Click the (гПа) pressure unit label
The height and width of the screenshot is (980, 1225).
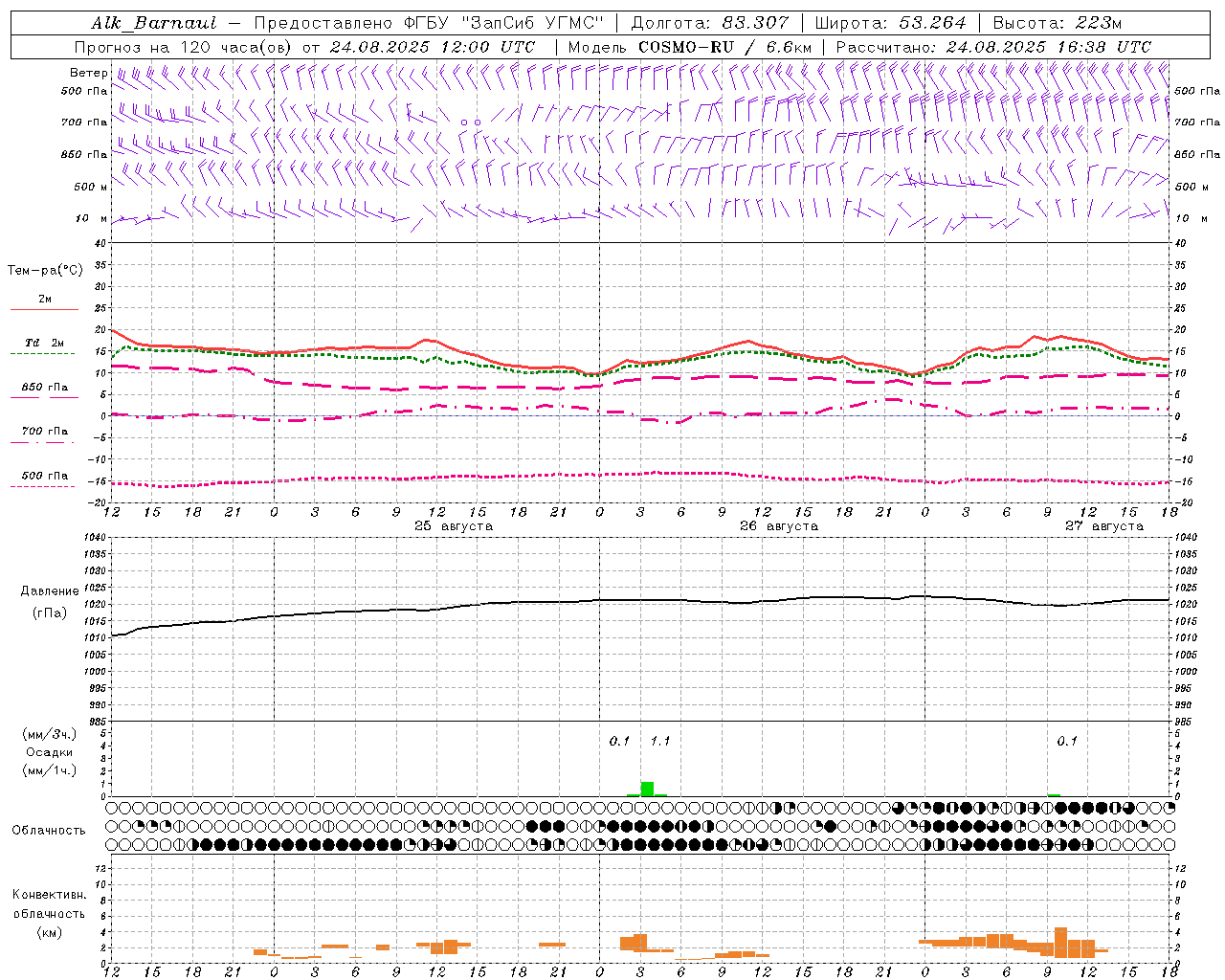(x=49, y=613)
